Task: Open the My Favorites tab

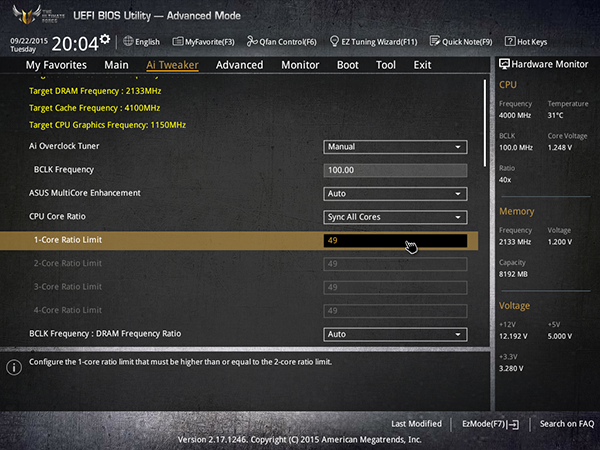Action: [56, 65]
